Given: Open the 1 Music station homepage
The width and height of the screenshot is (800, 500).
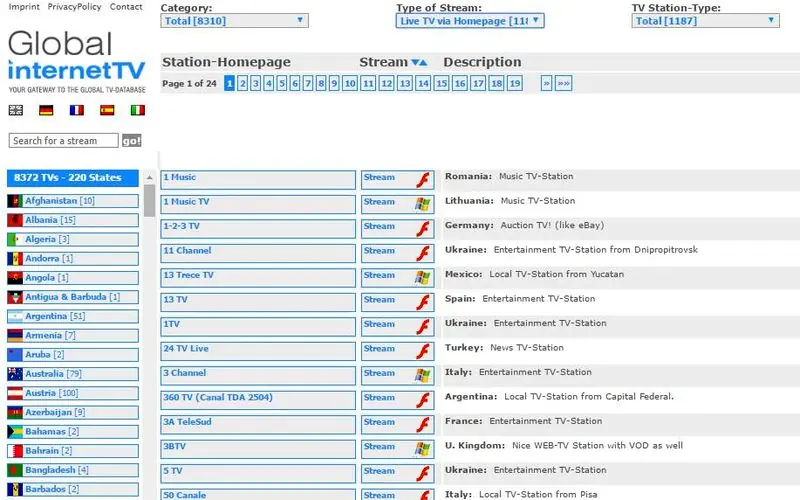Looking at the screenshot, I should click(x=258, y=180).
